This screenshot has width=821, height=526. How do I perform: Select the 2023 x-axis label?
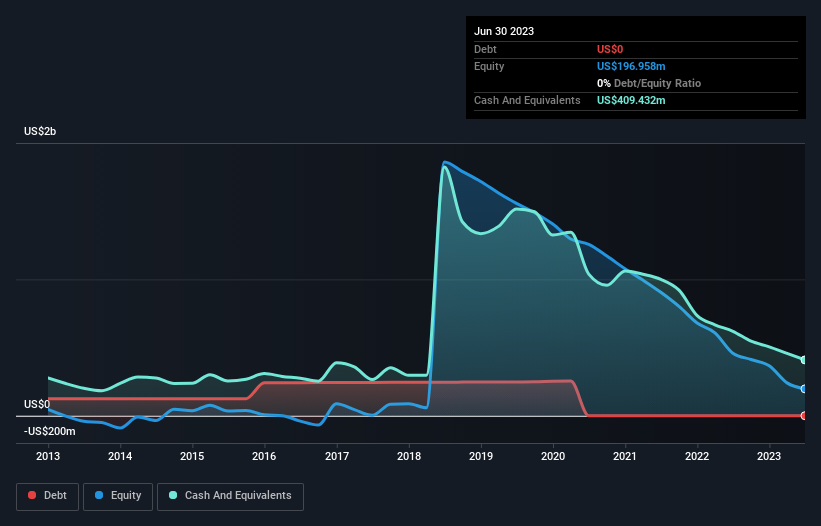coord(769,456)
